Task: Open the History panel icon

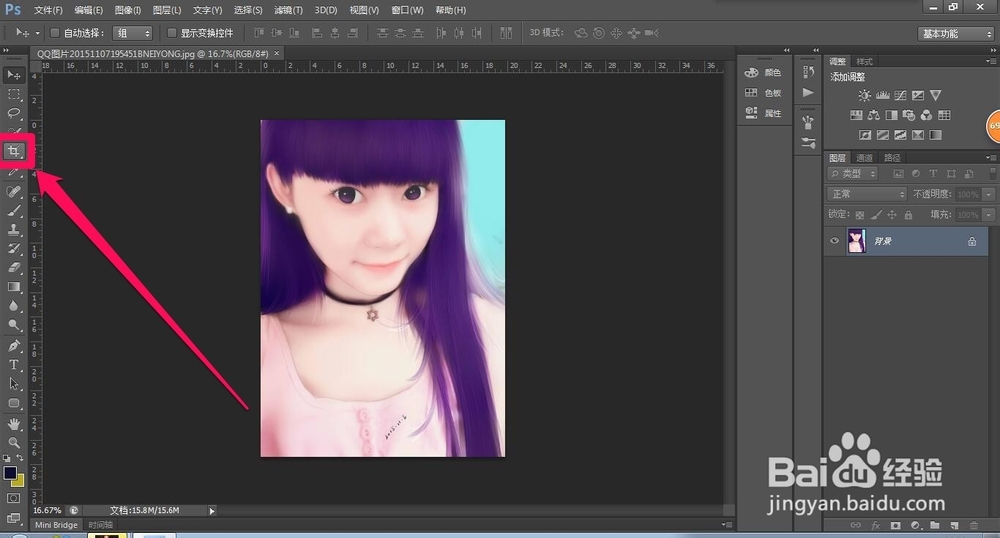Action: (x=808, y=72)
